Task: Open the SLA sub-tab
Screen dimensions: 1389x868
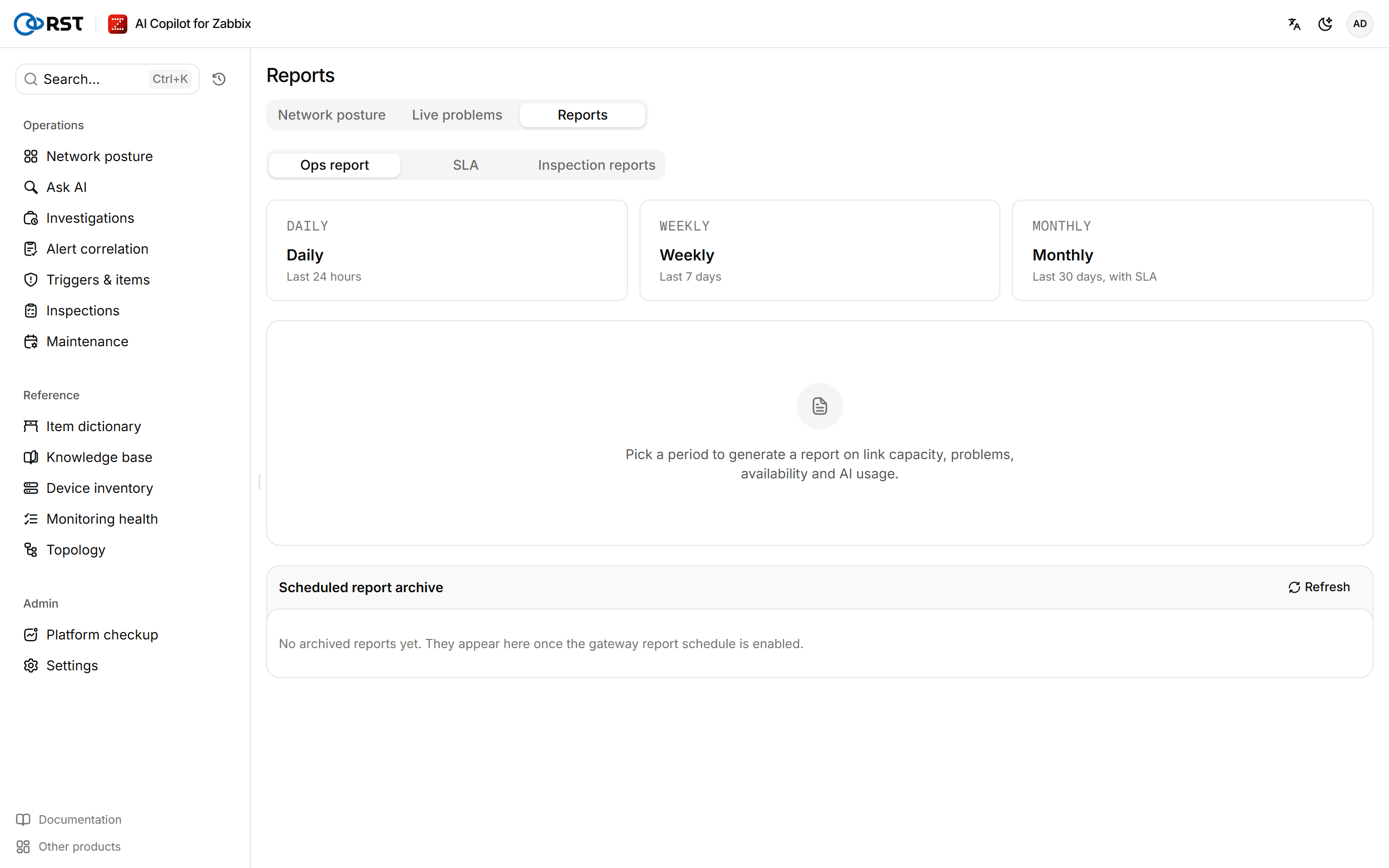Action: coord(465,165)
